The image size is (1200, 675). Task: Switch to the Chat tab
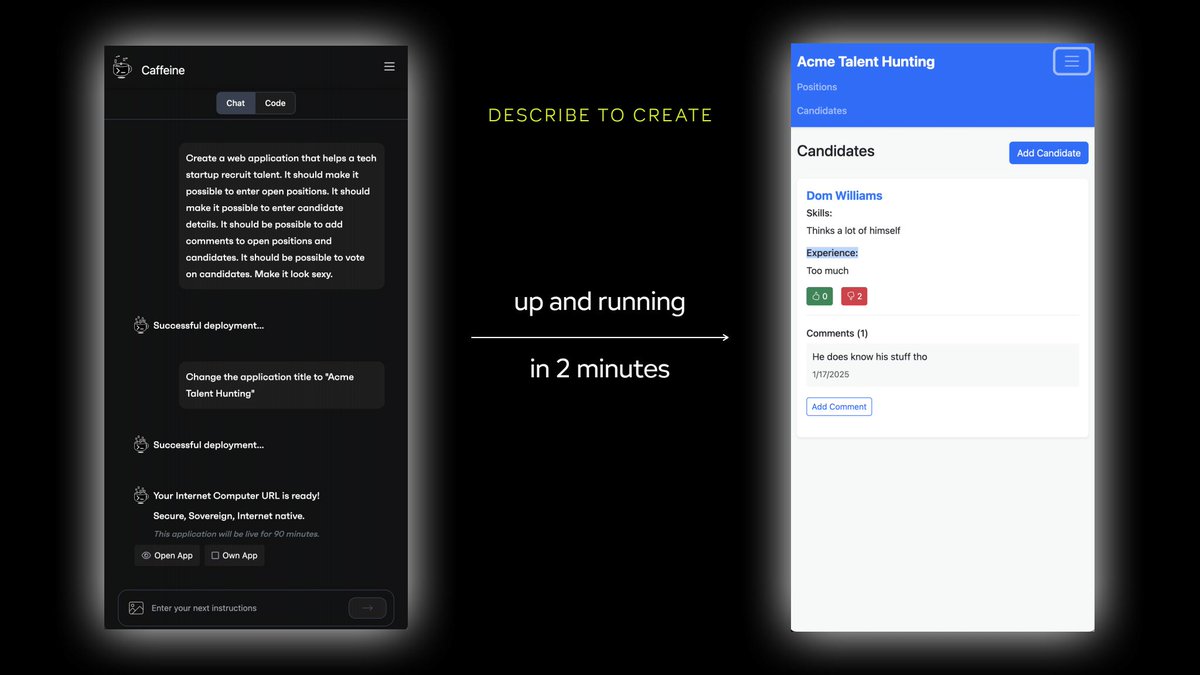[x=236, y=103]
